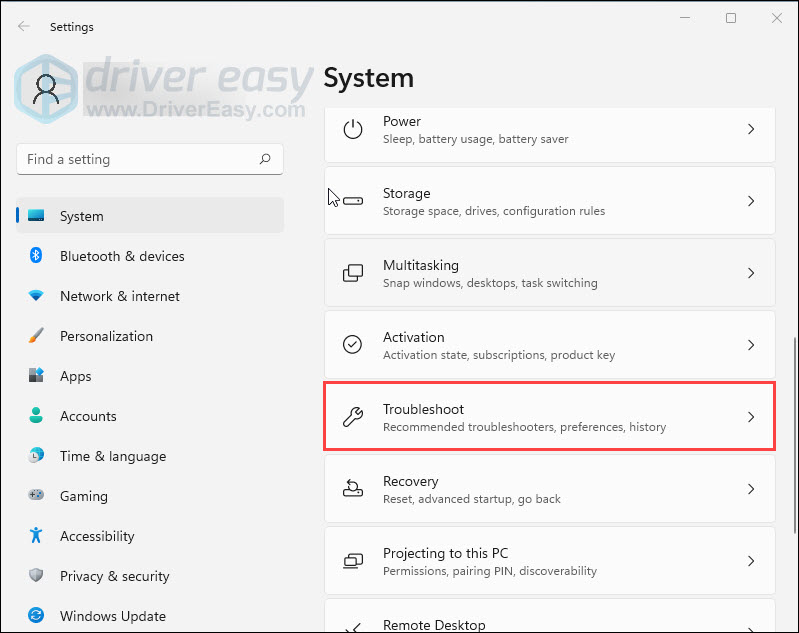Open Activation settings row

point(549,345)
